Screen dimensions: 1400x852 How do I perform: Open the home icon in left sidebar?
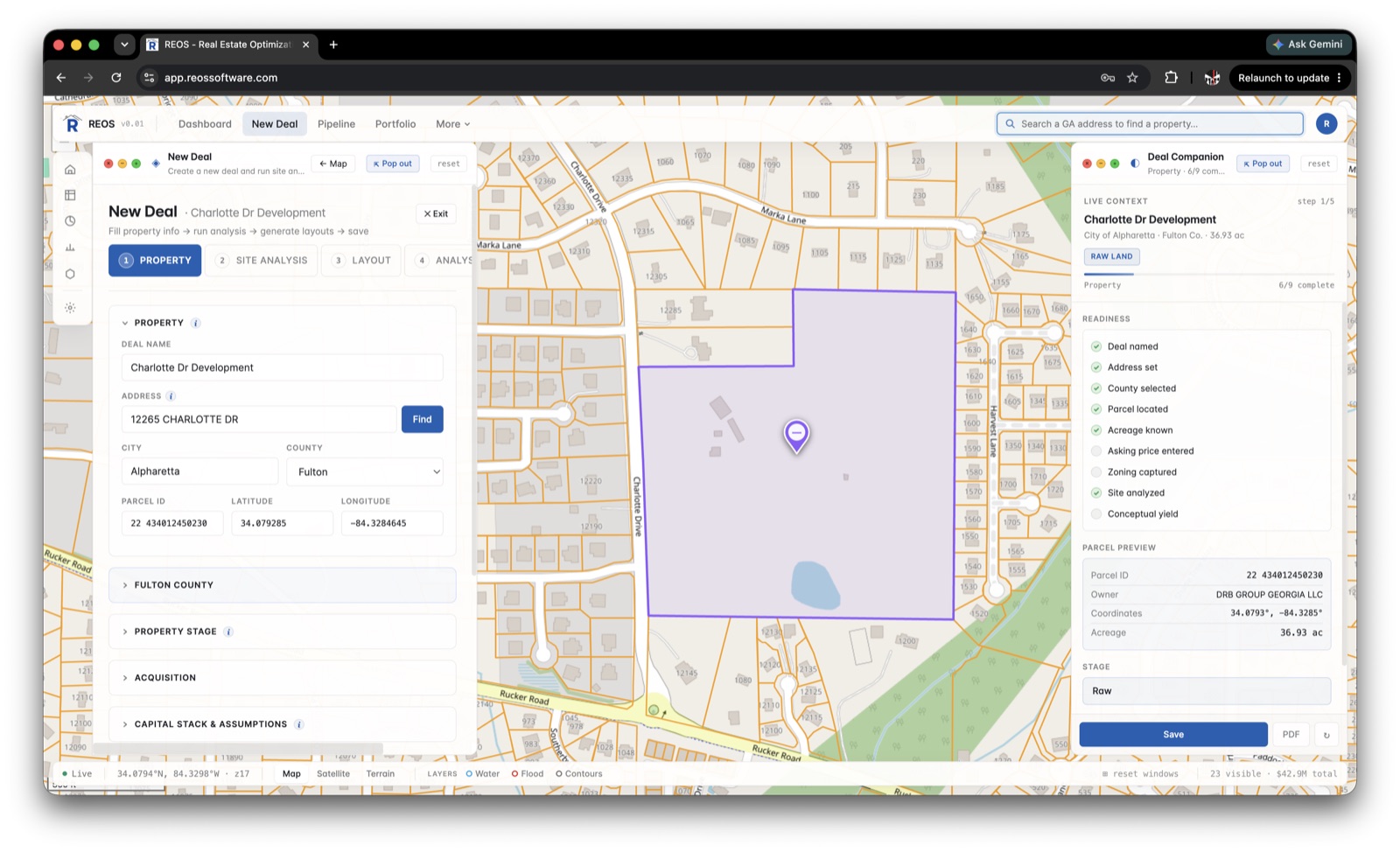point(70,170)
